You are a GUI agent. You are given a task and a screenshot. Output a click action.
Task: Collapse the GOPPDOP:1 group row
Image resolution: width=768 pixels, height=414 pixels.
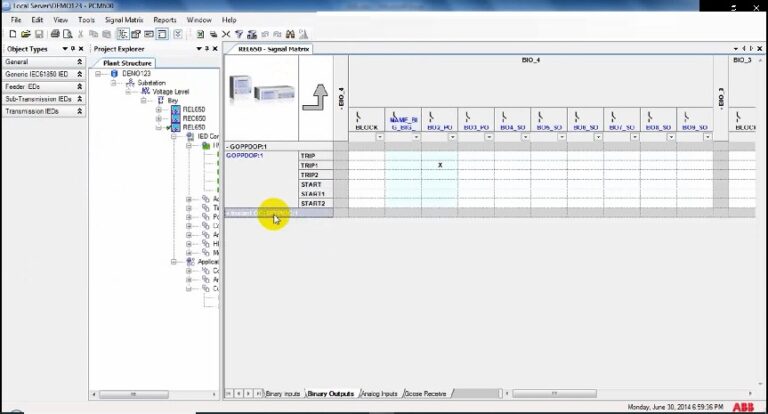click(228, 146)
